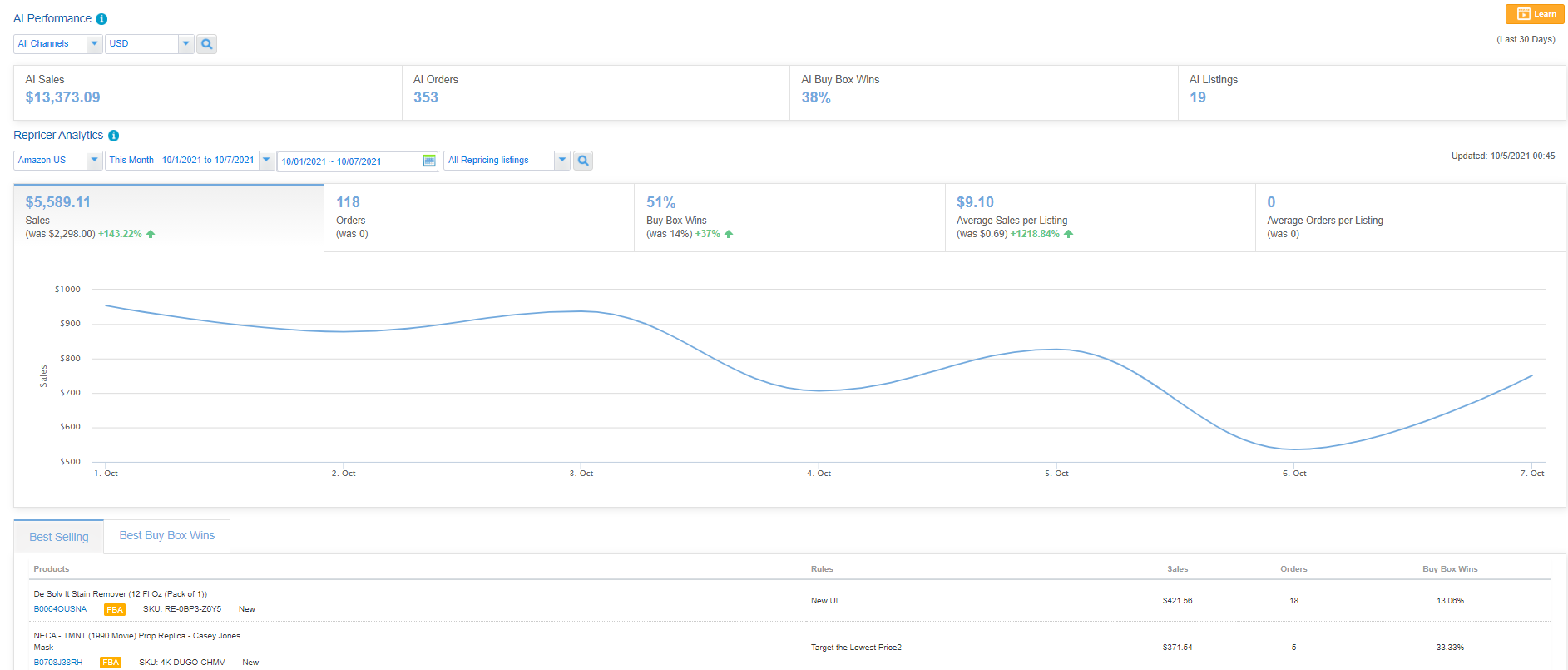Viewport: 1568px width, 670px height.
Task: Click the AI Orders 353 value
Action: click(426, 97)
